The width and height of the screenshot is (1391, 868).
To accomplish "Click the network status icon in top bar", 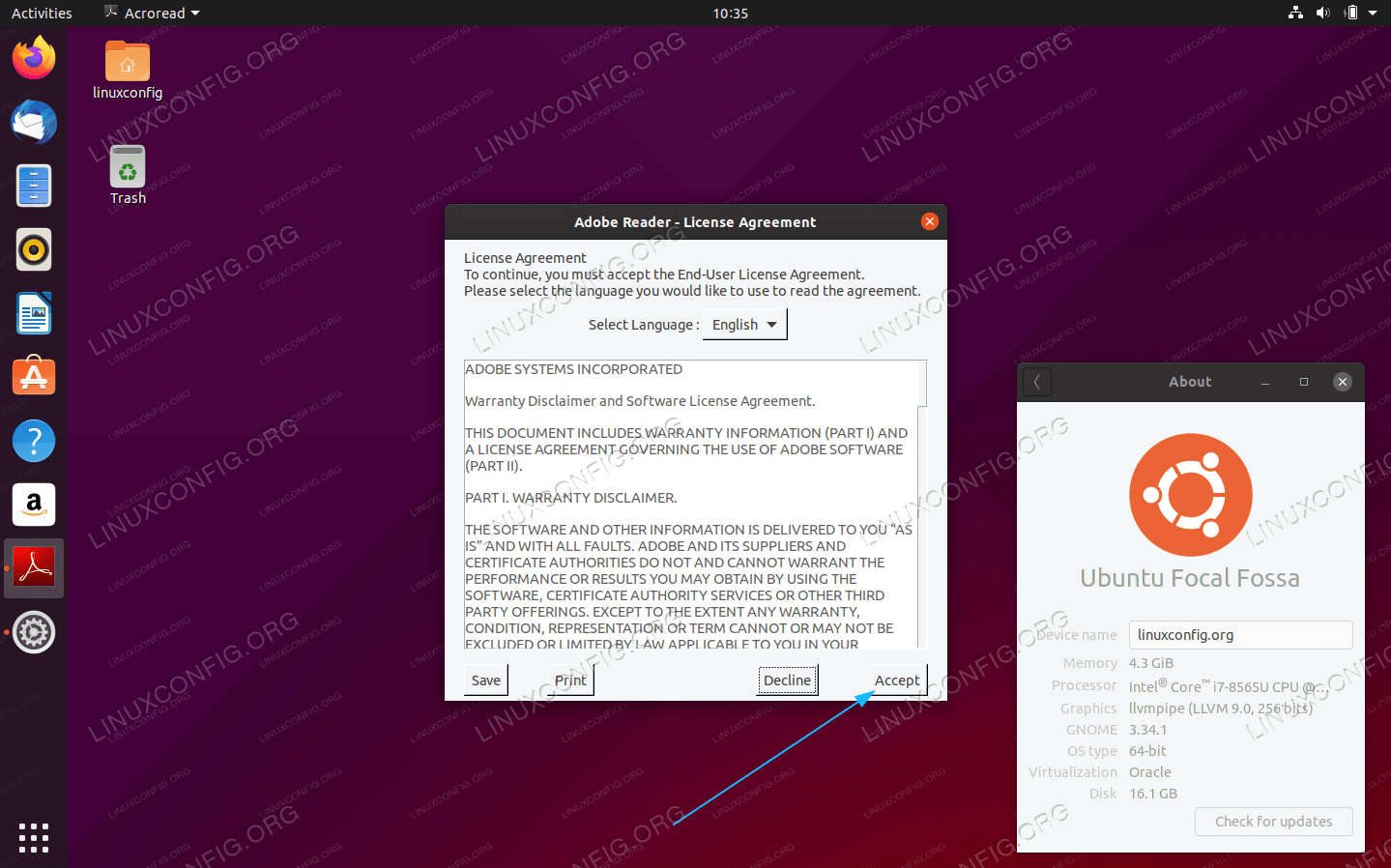I will pyautogui.click(x=1295, y=13).
